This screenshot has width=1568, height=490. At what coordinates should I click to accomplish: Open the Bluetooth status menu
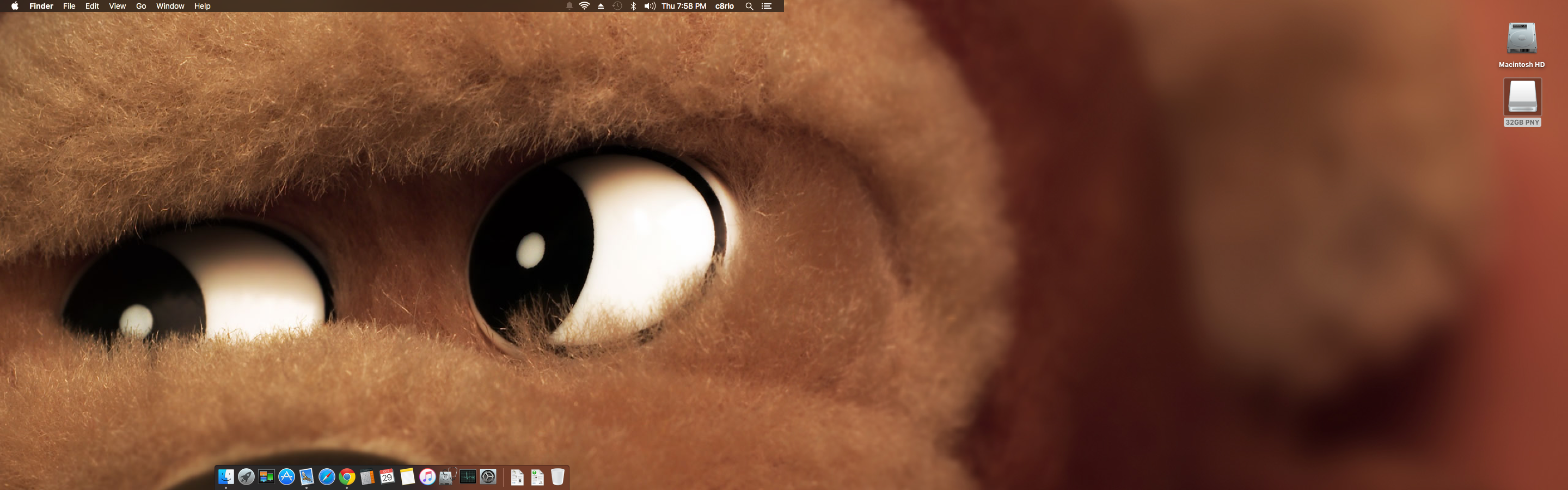click(x=634, y=6)
